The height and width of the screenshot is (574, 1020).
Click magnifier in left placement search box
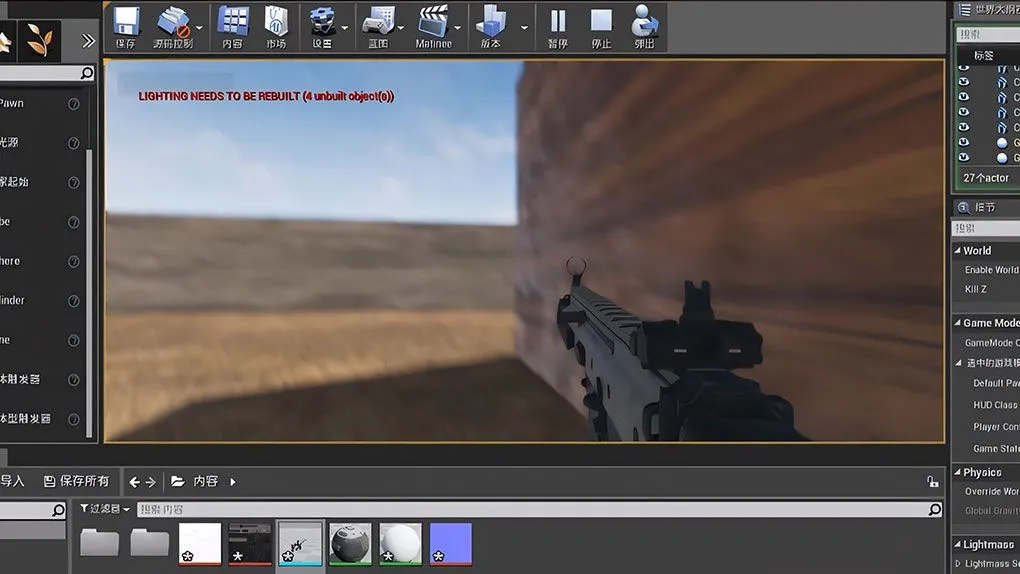click(x=87, y=73)
